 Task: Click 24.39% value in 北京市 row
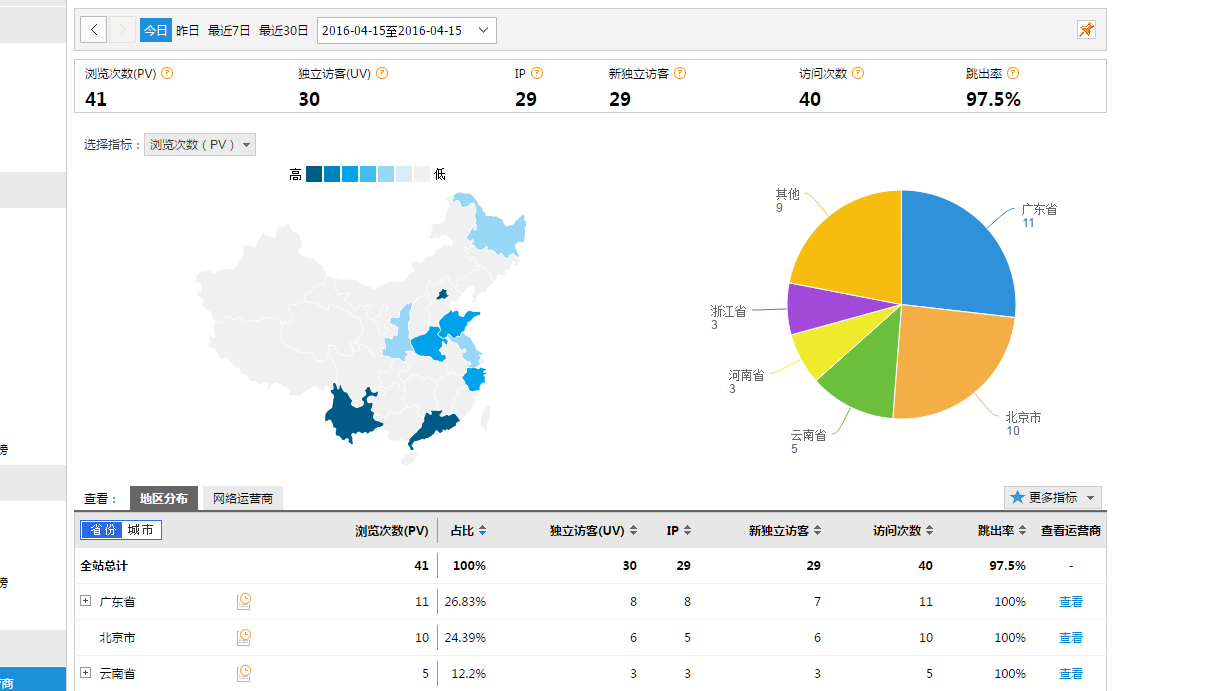tap(465, 638)
